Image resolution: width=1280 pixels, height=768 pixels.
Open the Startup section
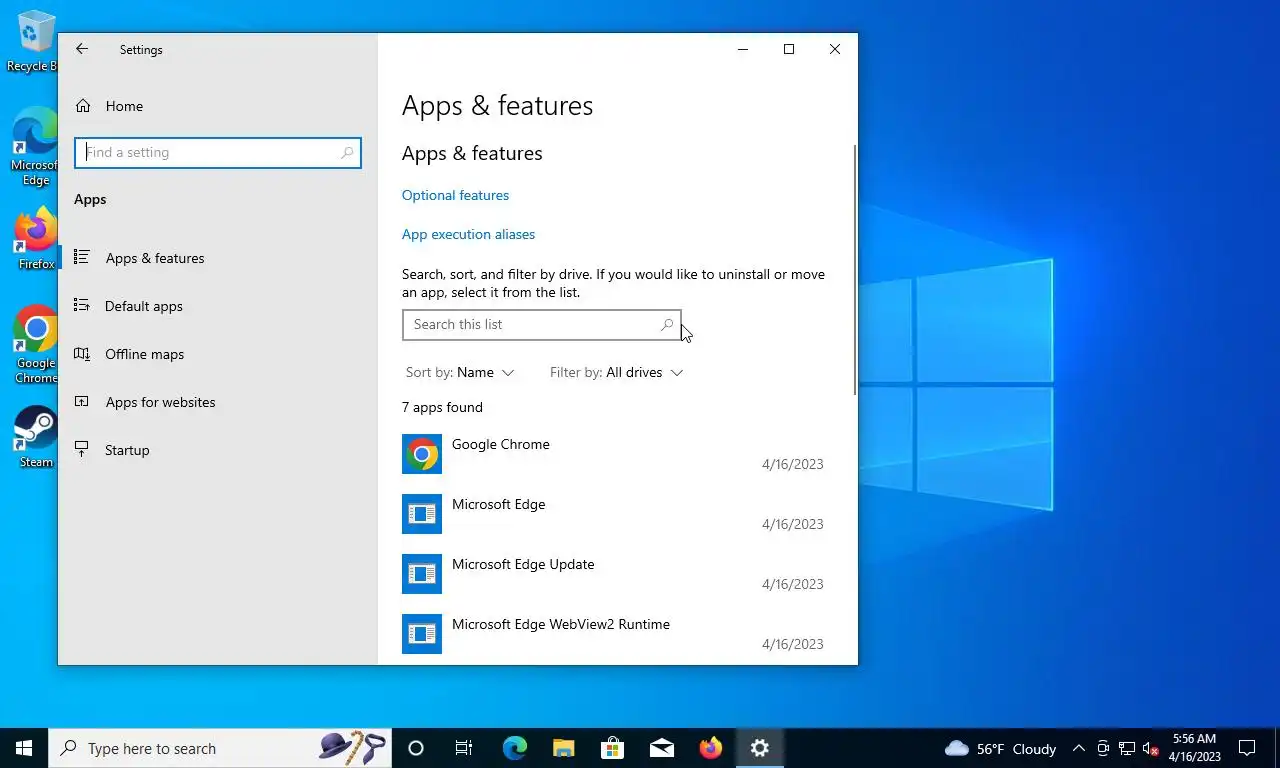(x=218, y=450)
